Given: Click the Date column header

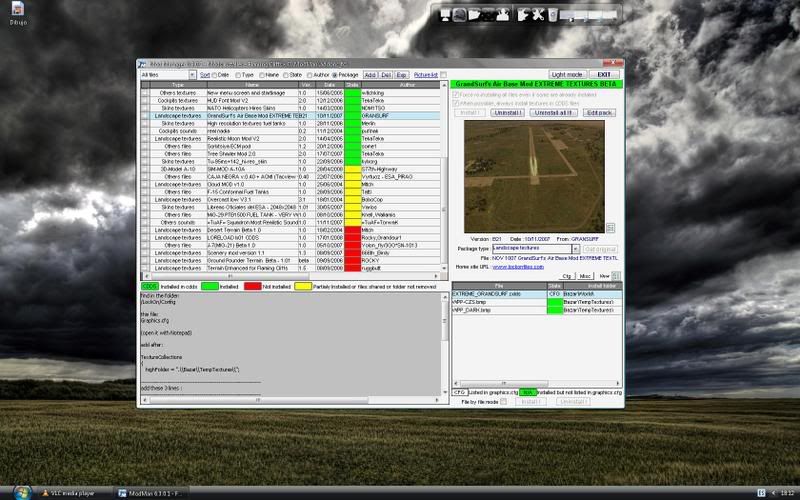Looking at the screenshot, I should [330, 85].
